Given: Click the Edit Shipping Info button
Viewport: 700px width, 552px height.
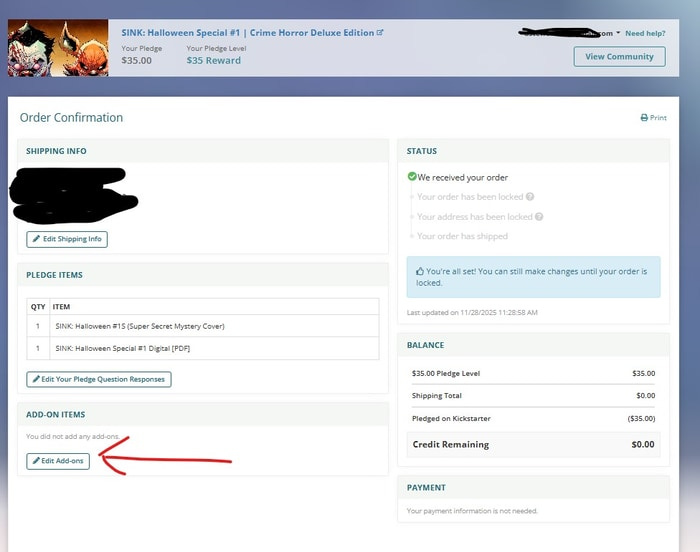Looking at the screenshot, I should tap(67, 239).
